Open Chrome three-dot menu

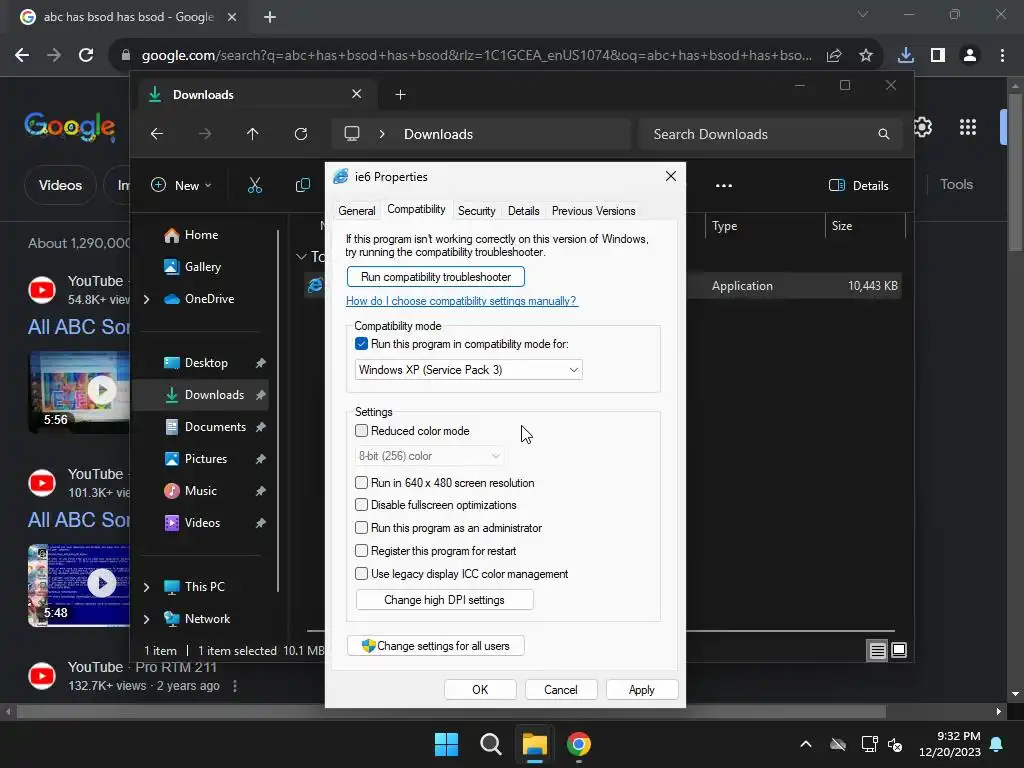click(x=1002, y=56)
